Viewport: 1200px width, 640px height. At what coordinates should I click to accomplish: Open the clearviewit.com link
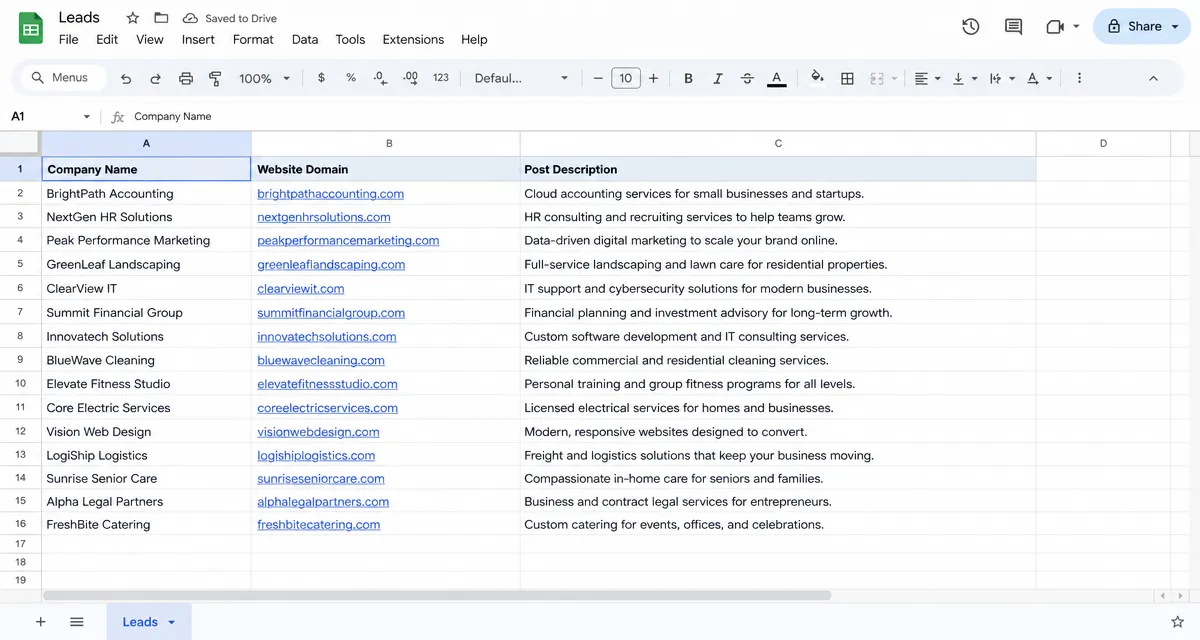pyautogui.click(x=301, y=289)
